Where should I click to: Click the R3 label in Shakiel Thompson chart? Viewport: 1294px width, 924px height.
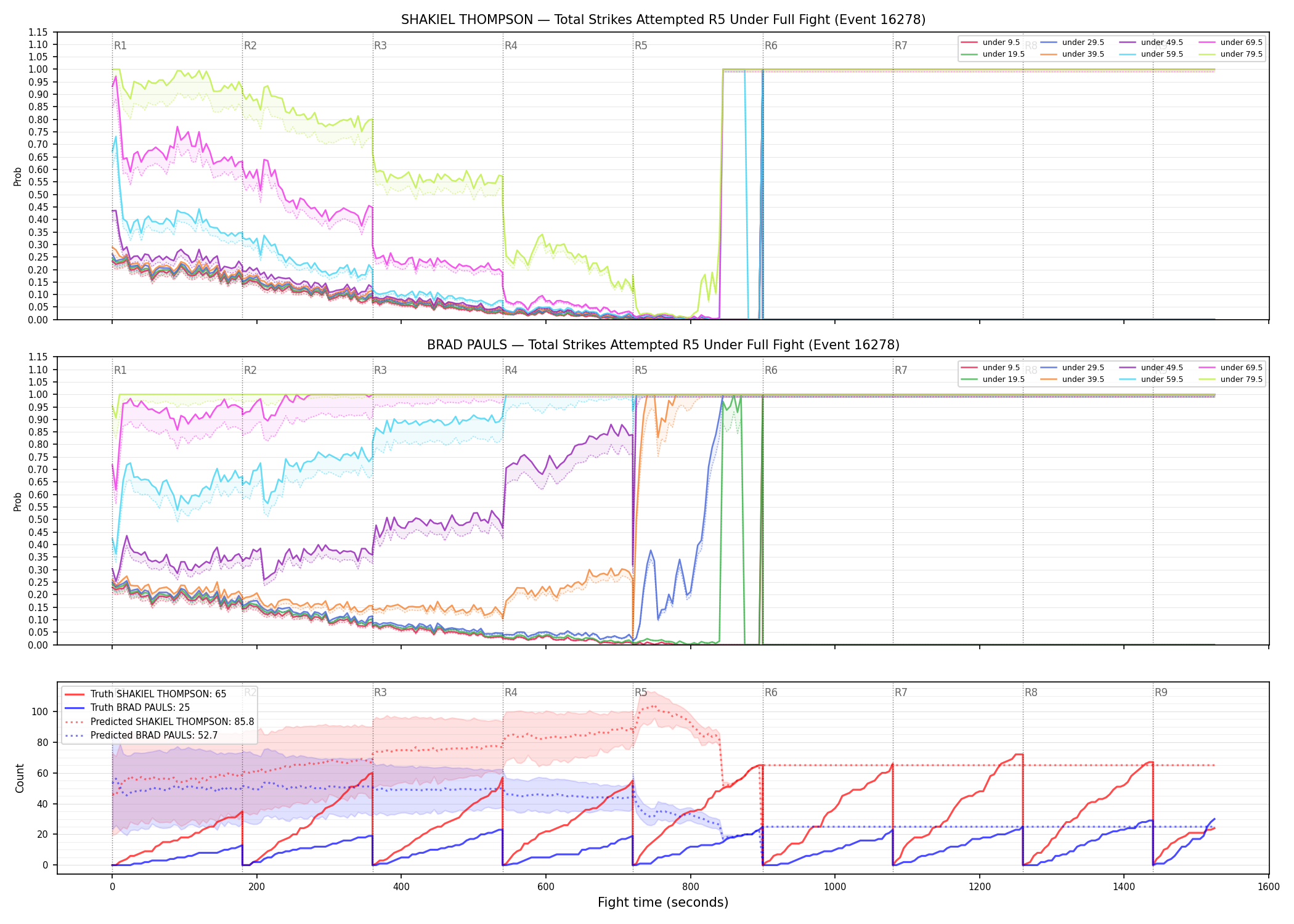pyautogui.click(x=380, y=46)
